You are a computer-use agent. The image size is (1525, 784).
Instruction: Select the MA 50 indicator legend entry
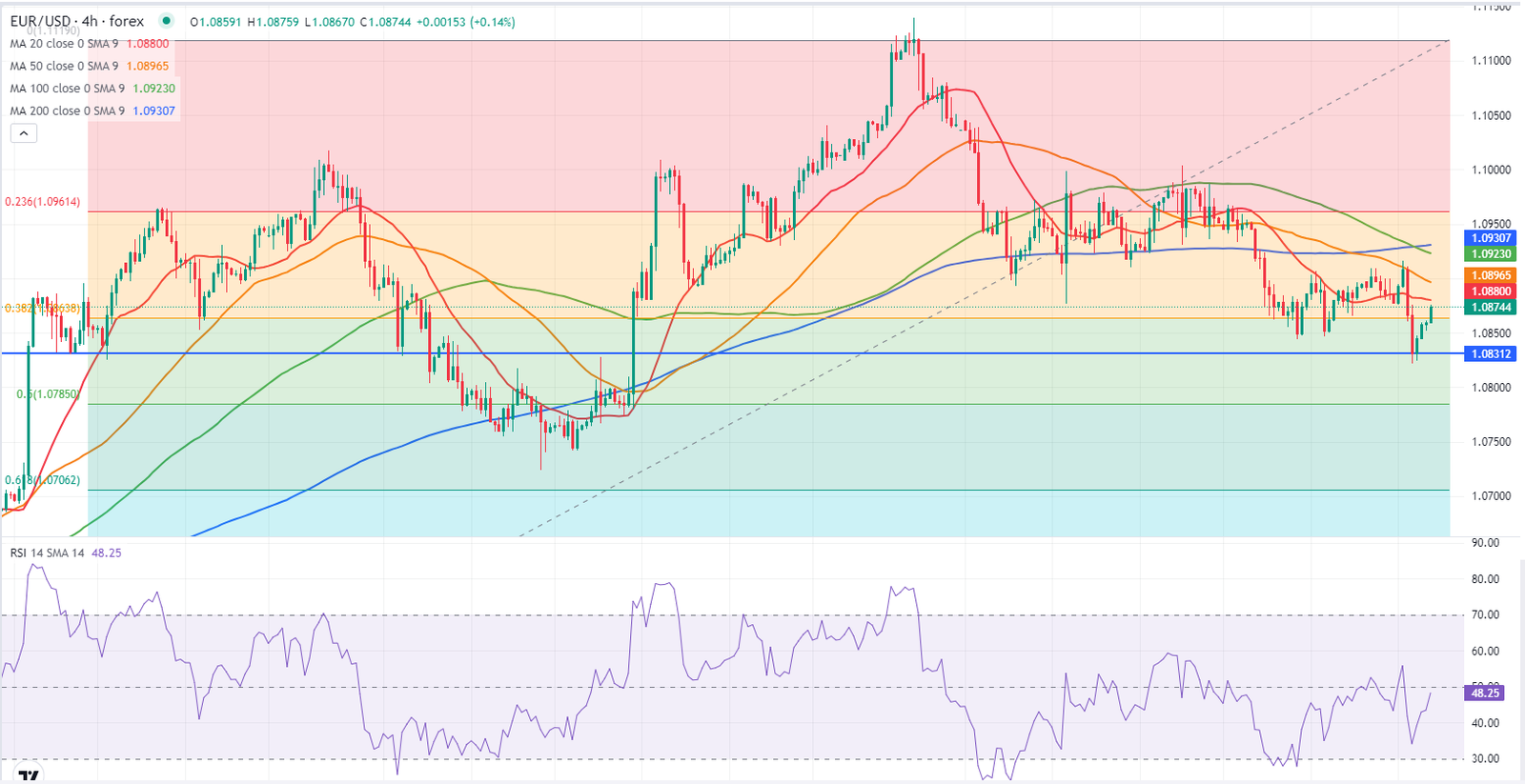point(64,66)
